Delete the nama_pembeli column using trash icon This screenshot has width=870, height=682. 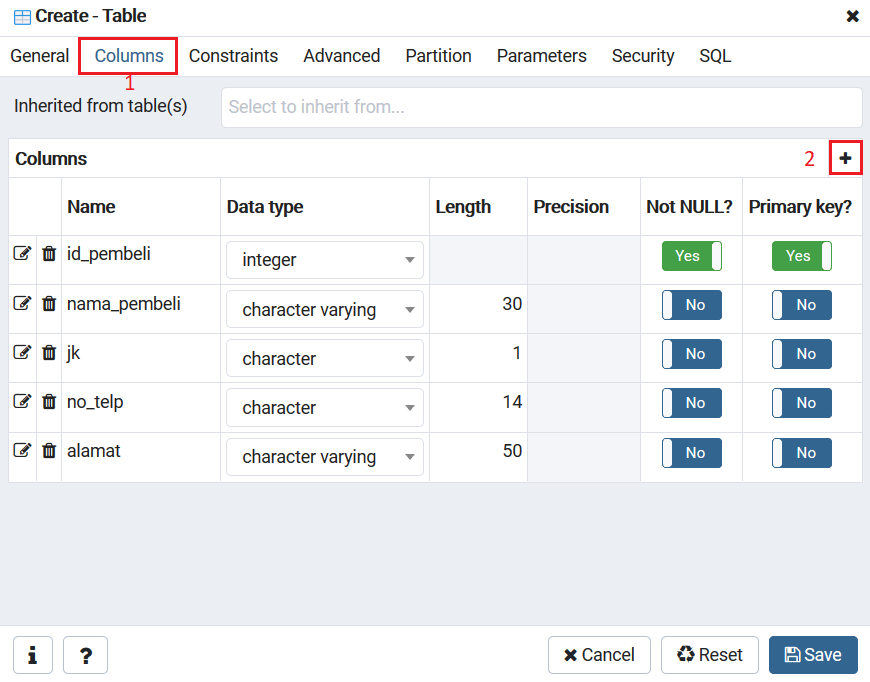click(48, 302)
